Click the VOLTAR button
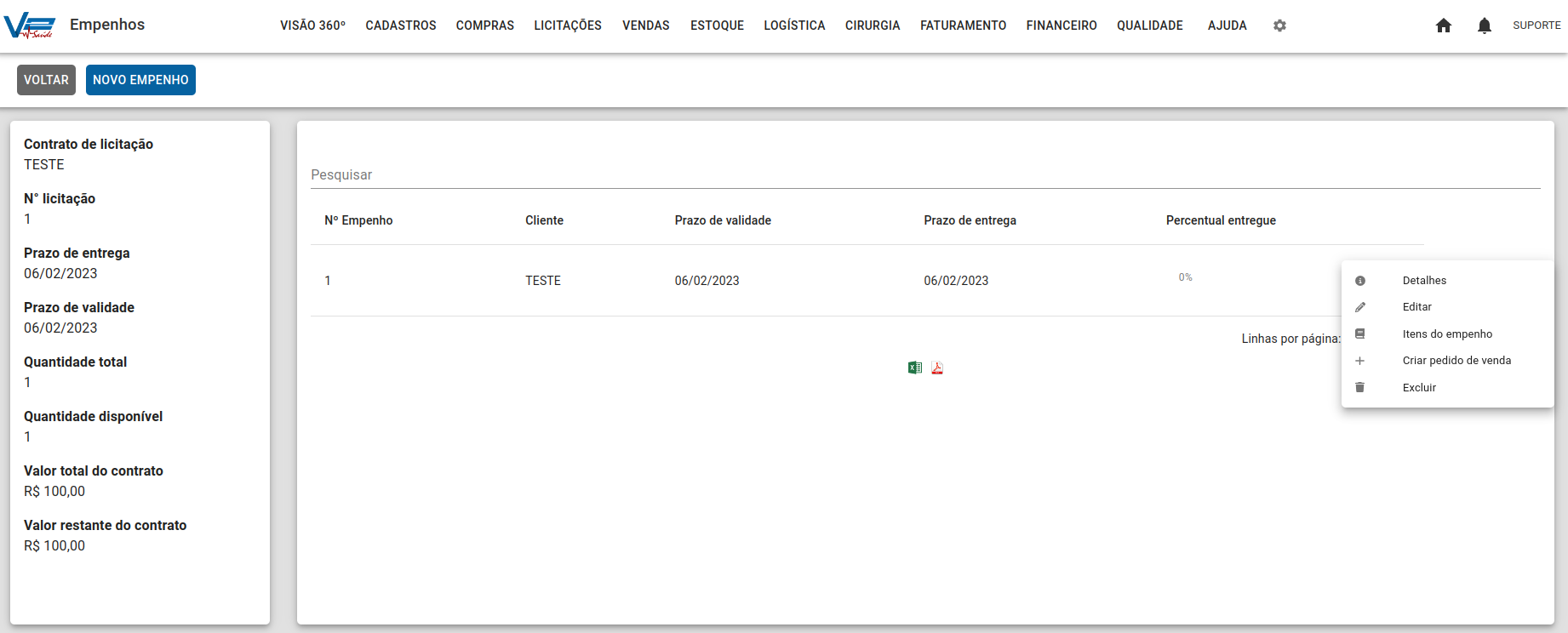Image resolution: width=1568 pixels, height=633 pixels. pyautogui.click(x=46, y=80)
